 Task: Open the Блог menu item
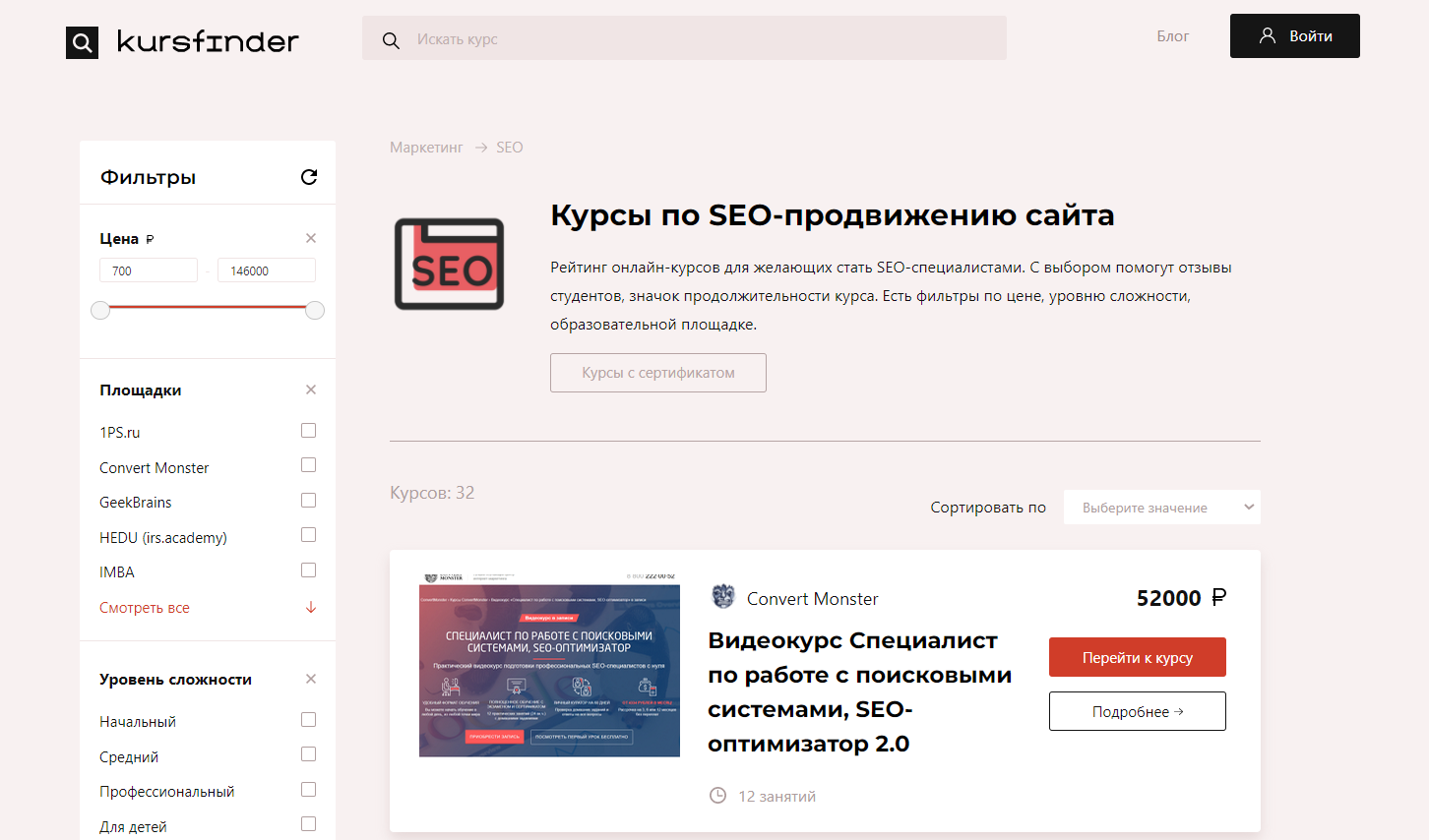pyautogui.click(x=1173, y=35)
